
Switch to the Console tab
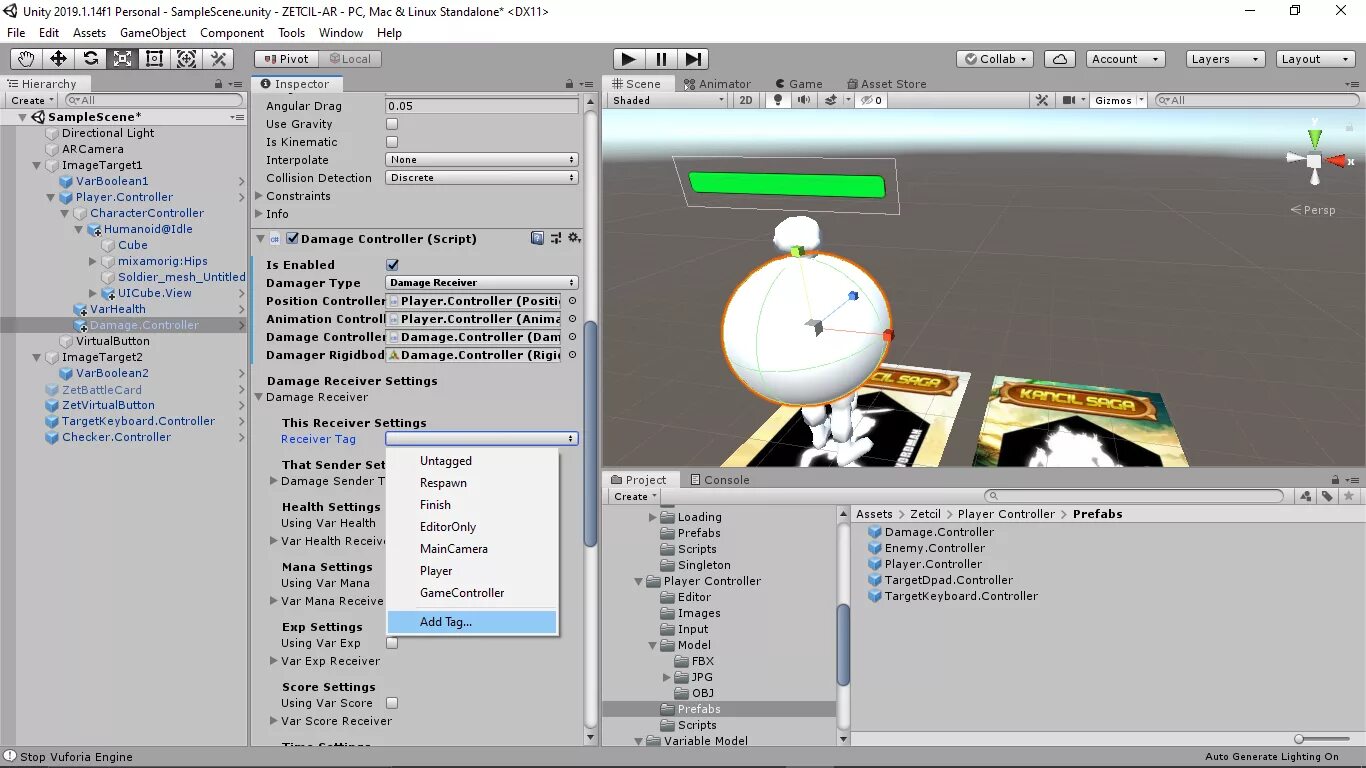click(x=719, y=480)
